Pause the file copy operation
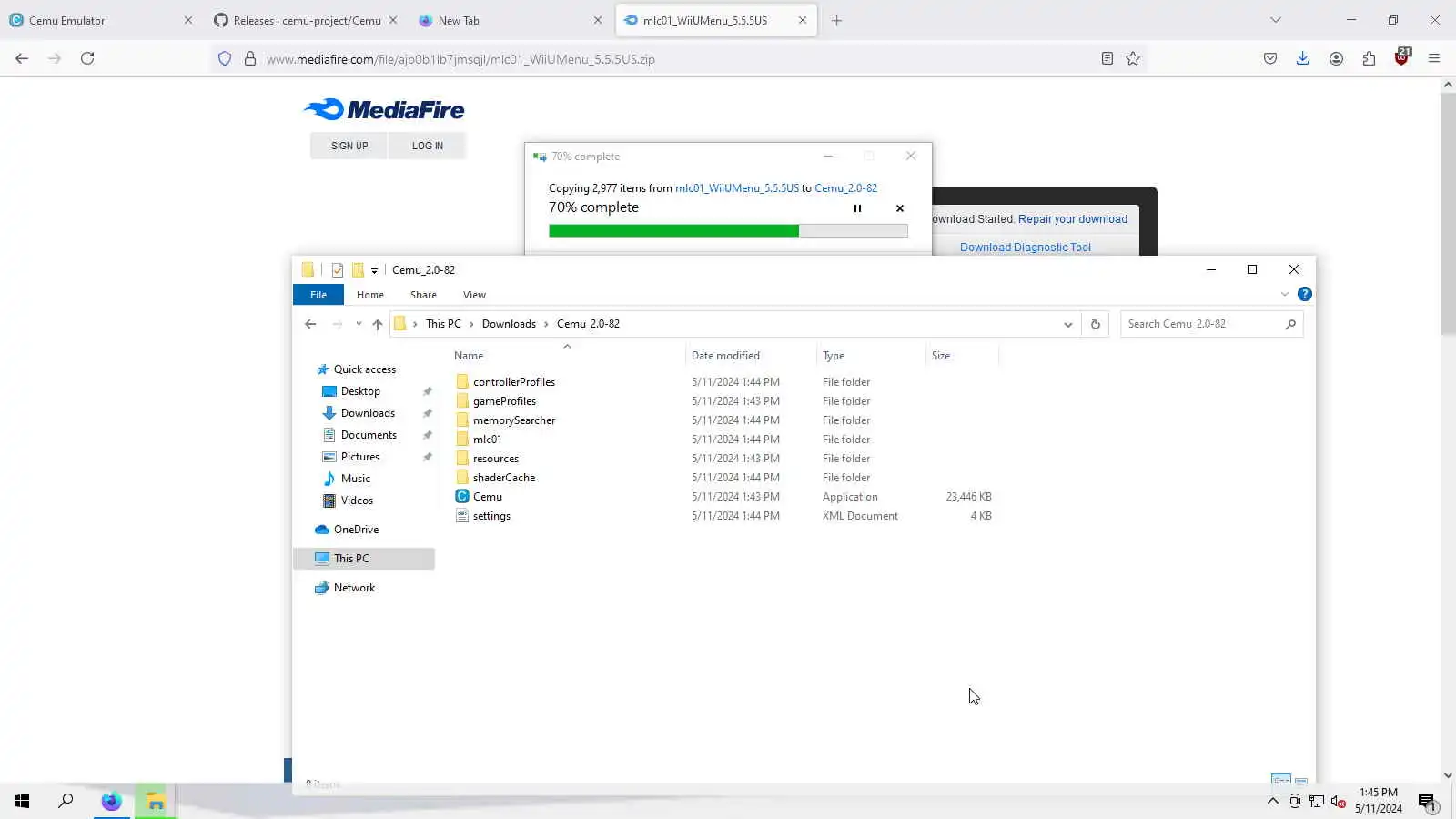Image resolution: width=1456 pixels, height=819 pixels. click(857, 208)
